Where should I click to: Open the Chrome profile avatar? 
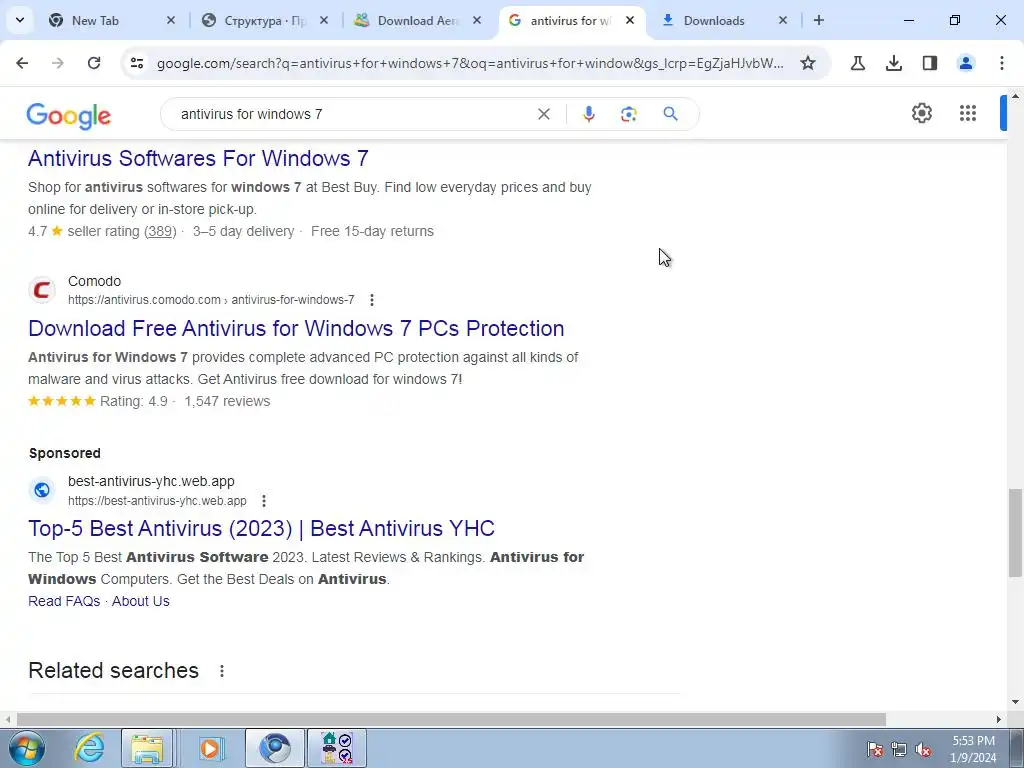coord(966,63)
